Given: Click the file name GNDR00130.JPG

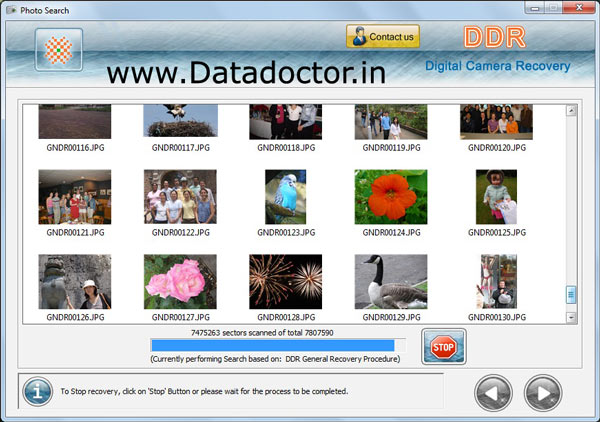Looking at the screenshot, I should pyautogui.click(x=497, y=318).
